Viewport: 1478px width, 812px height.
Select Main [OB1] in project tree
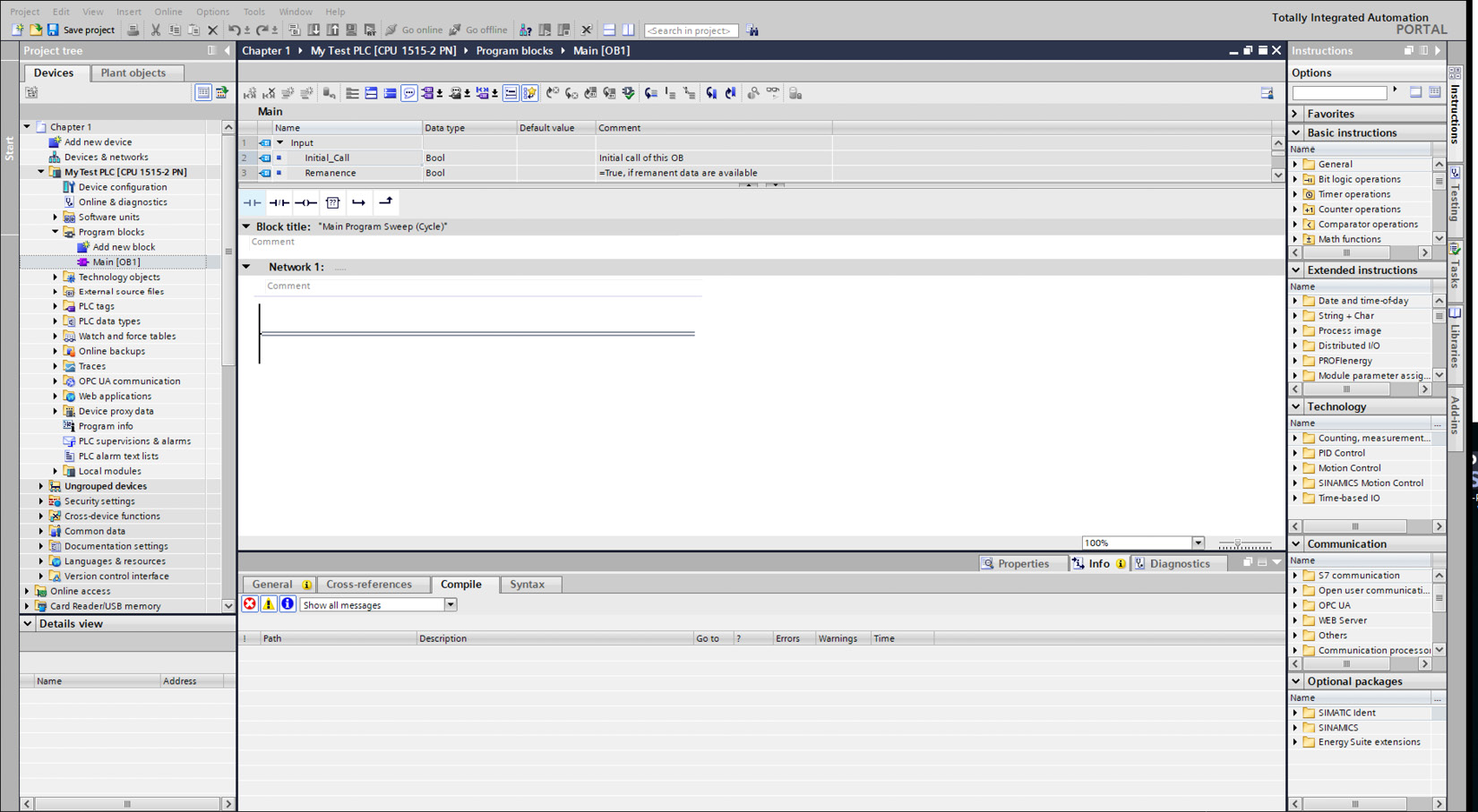(116, 262)
